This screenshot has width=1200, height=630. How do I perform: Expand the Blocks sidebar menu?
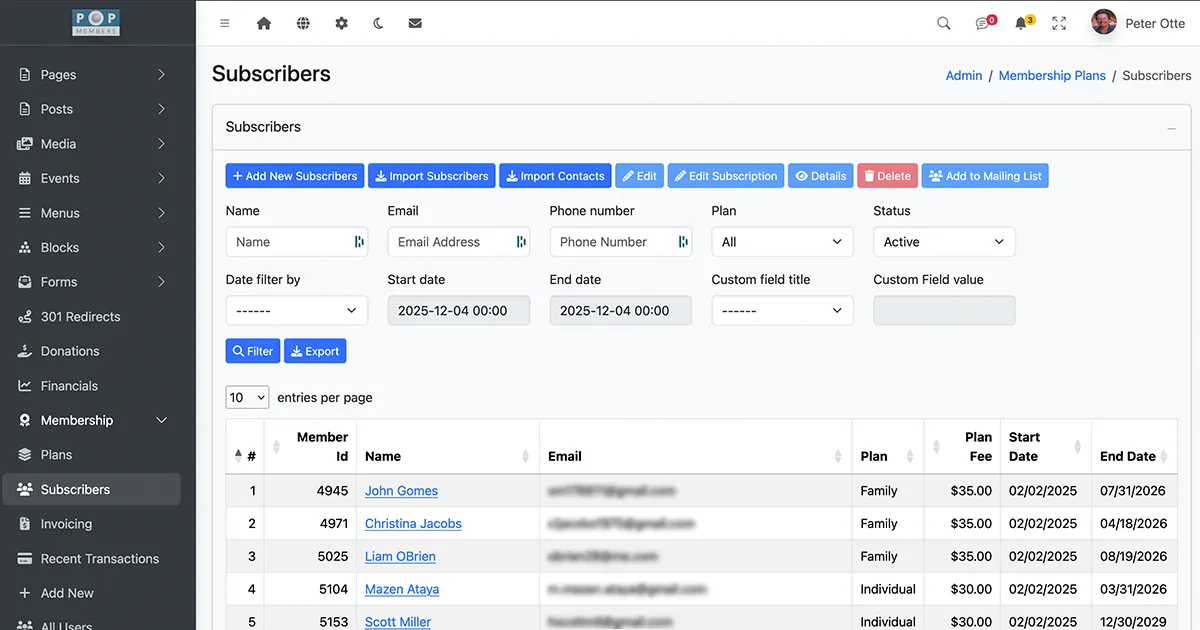(x=90, y=247)
